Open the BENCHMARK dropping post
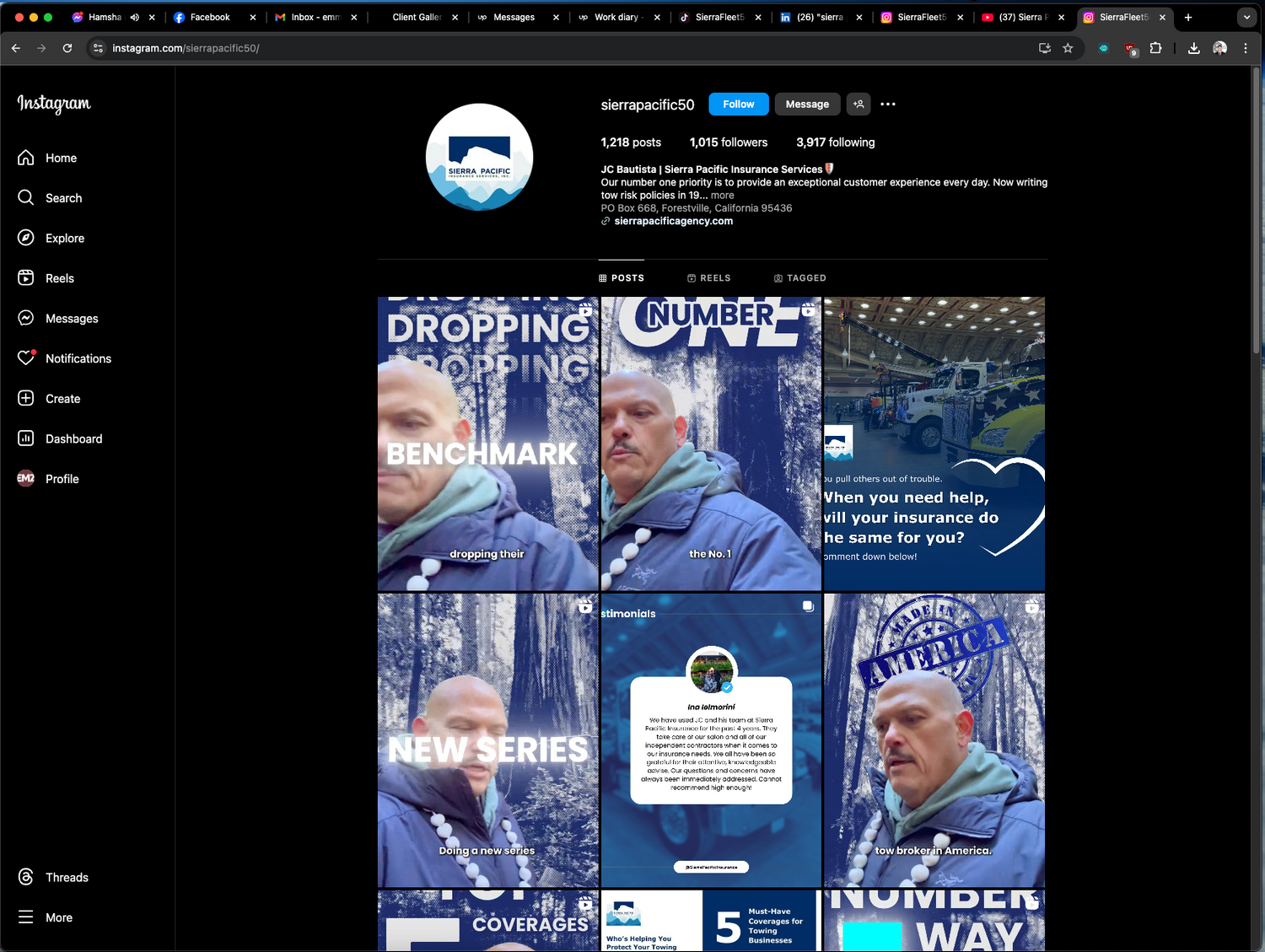Screen dimensions: 1265x952 tap(487, 444)
